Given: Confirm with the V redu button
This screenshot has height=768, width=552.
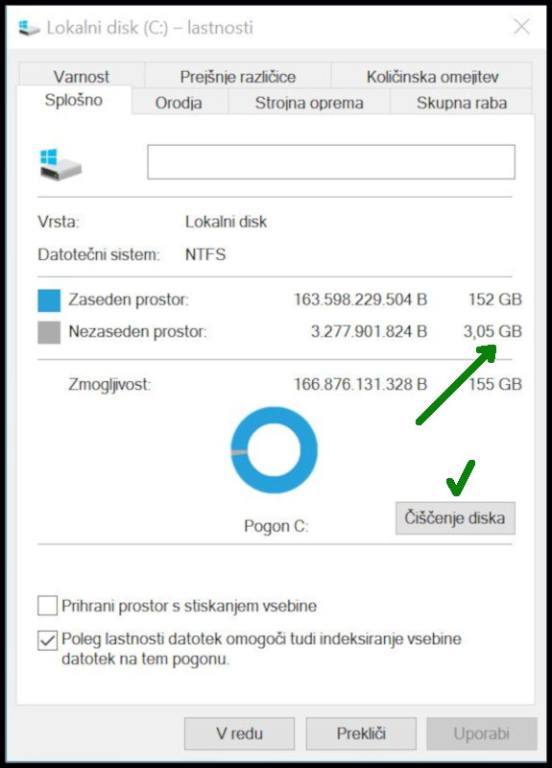Looking at the screenshot, I should pyautogui.click(x=240, y=733).
